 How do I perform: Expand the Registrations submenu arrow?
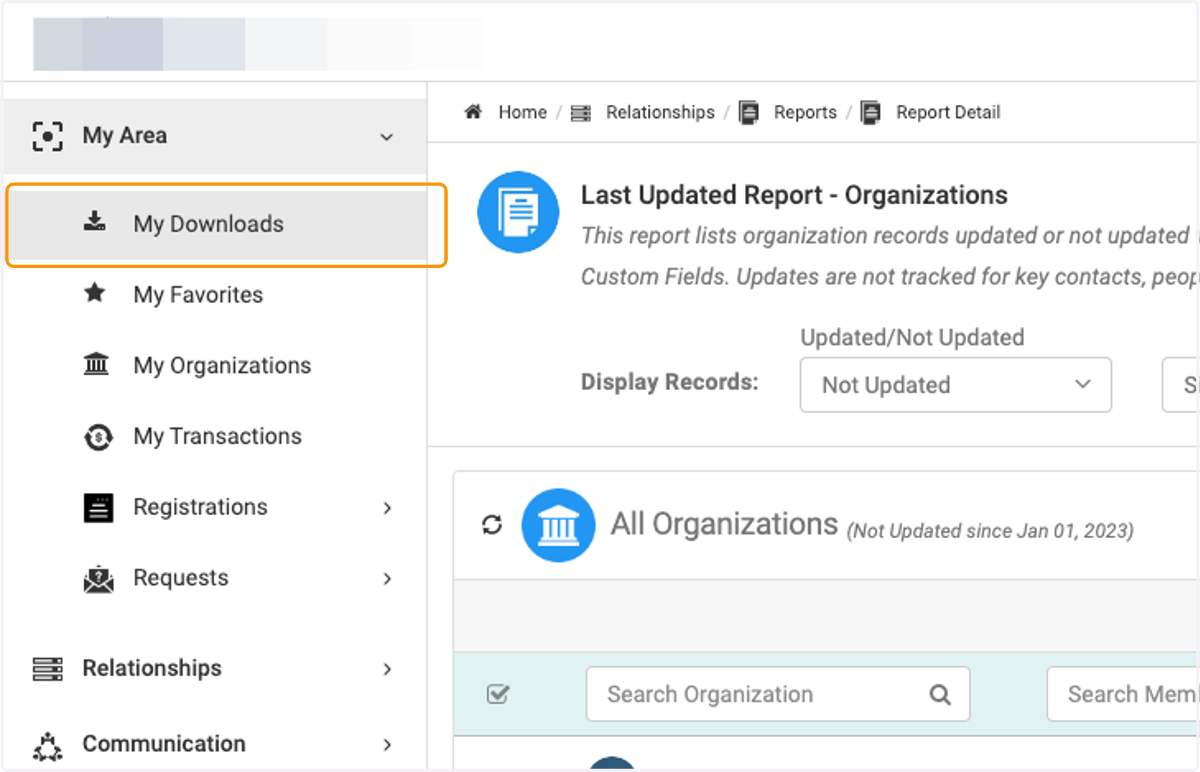pyautogui.click(x=387, y=508)
